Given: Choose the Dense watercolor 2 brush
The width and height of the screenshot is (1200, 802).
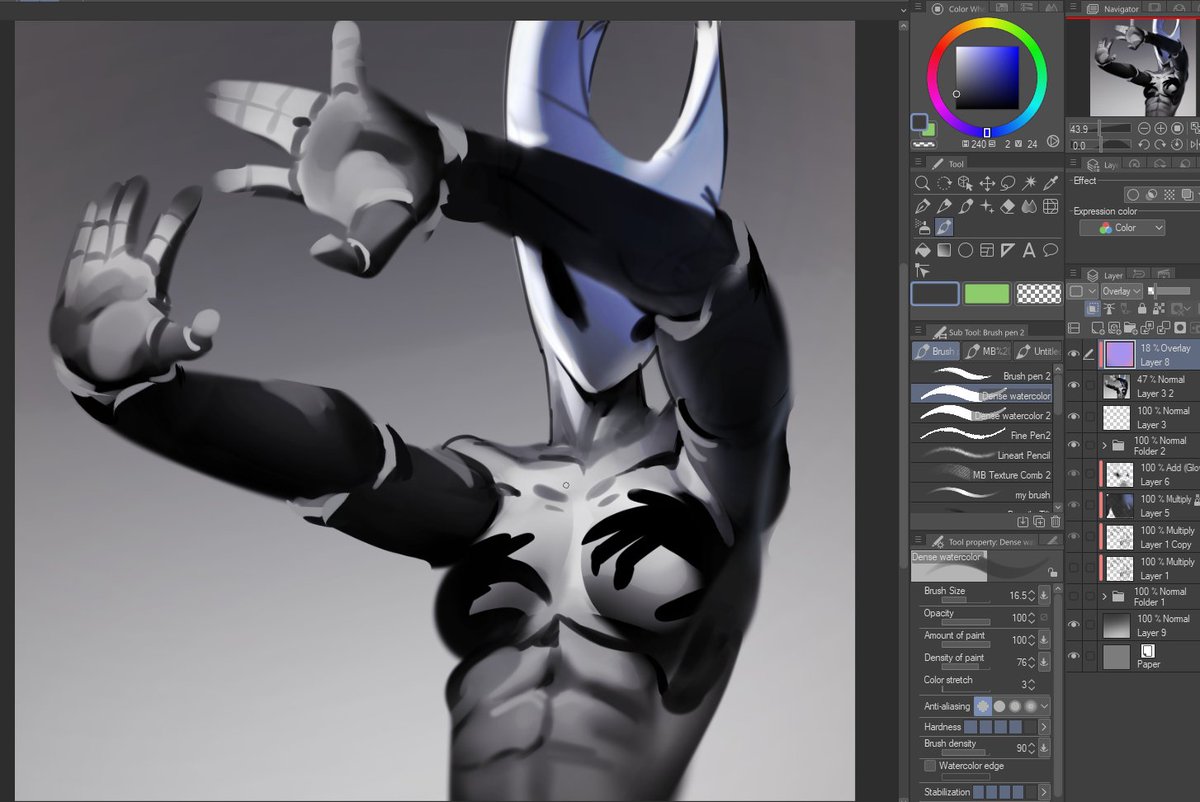Looking at the screenshot, I should (x=981, y=415).
